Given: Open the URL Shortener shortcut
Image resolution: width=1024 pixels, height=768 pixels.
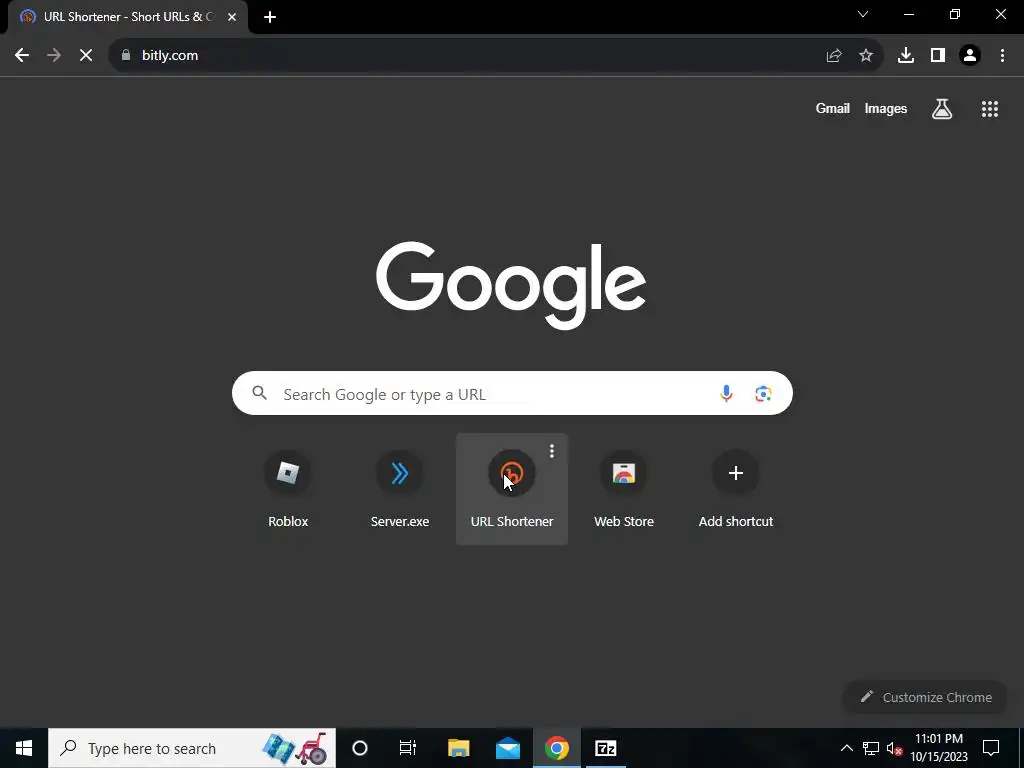Looking at the screenshot, I should click(512, 488).
